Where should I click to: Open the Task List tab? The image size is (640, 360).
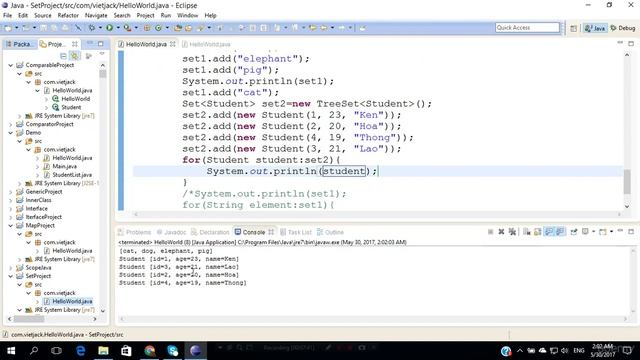pyautogui.click(x=296, y=232)
